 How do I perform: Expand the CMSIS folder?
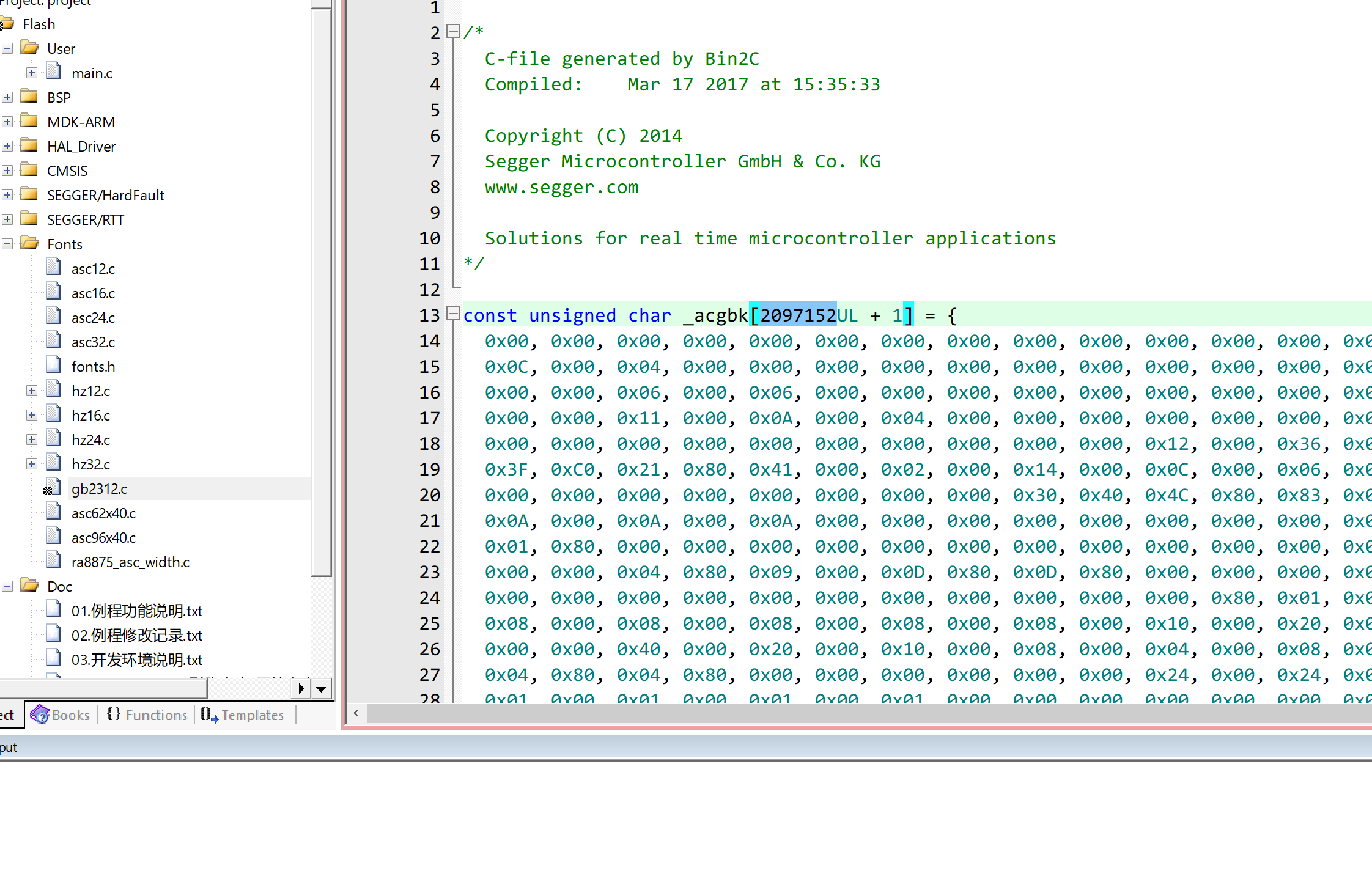[7, 171]
